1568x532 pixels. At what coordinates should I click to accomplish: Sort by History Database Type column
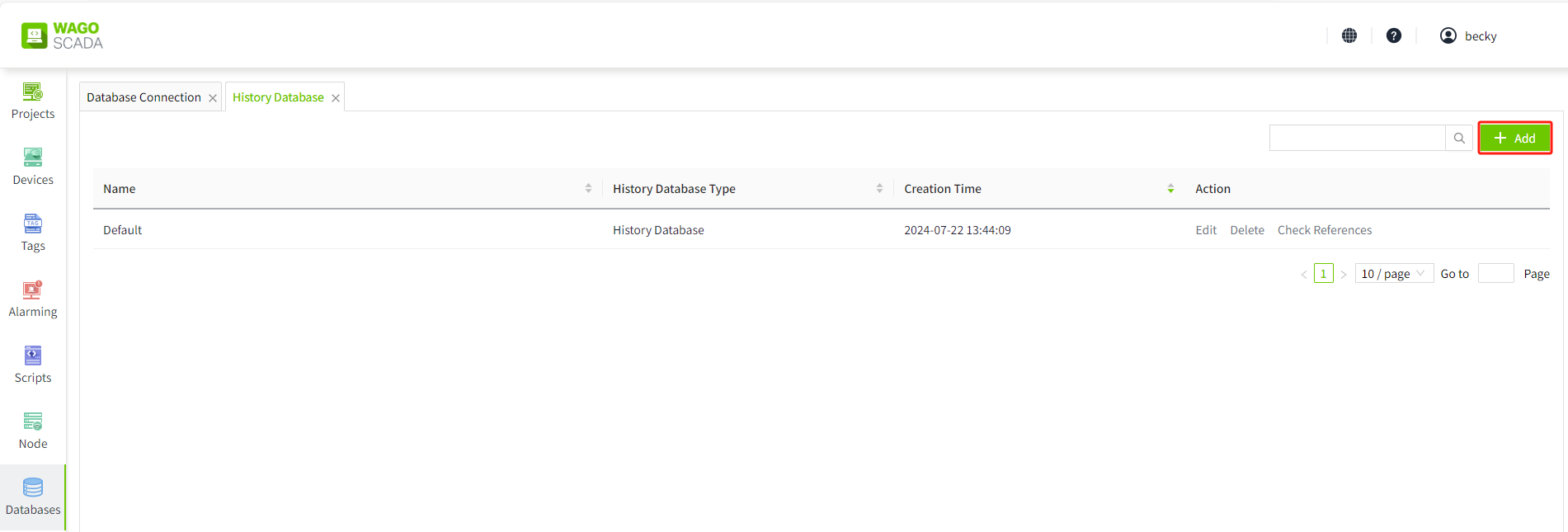[x=879, y=189]
